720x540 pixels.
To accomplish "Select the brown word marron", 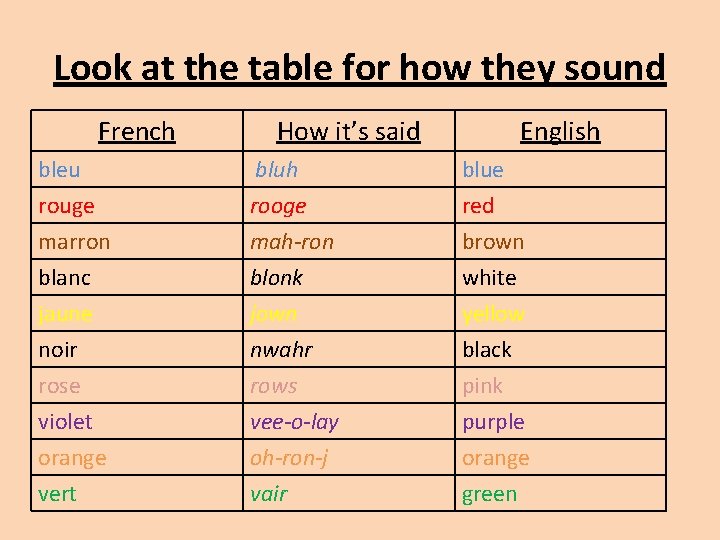I will click(74, 242).
